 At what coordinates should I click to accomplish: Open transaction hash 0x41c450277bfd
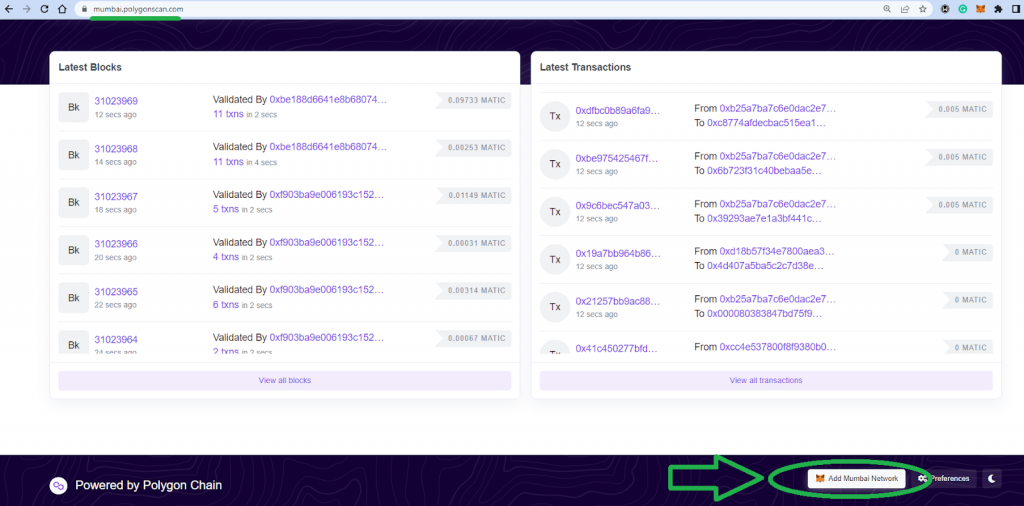pos(618,349)
